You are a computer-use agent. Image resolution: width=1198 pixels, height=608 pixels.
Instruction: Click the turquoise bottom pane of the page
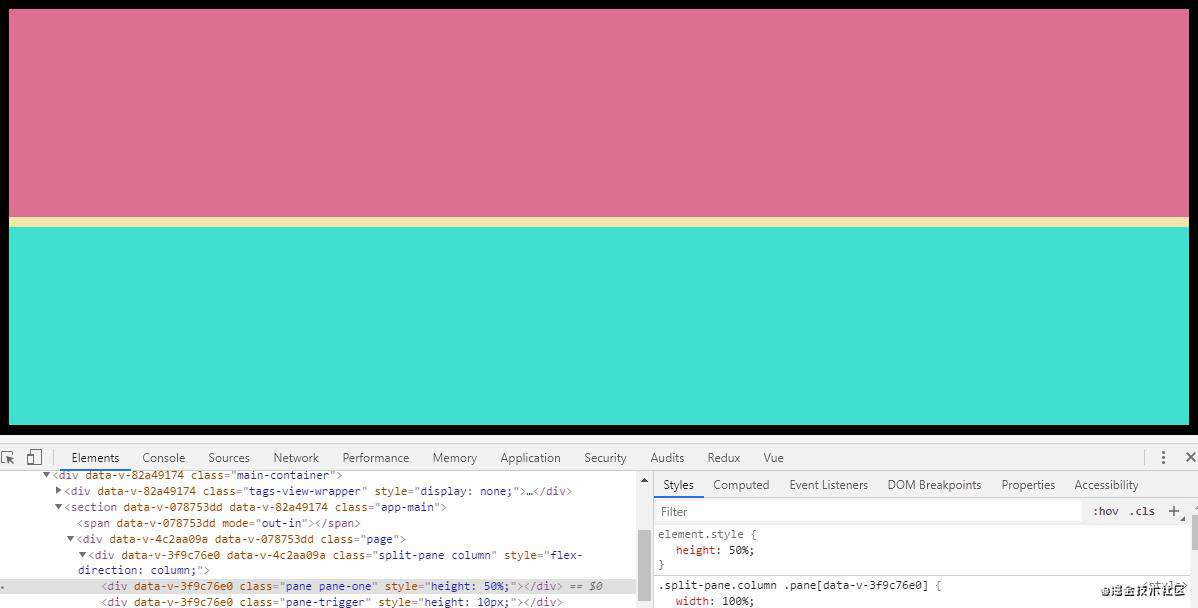point(598,325)
